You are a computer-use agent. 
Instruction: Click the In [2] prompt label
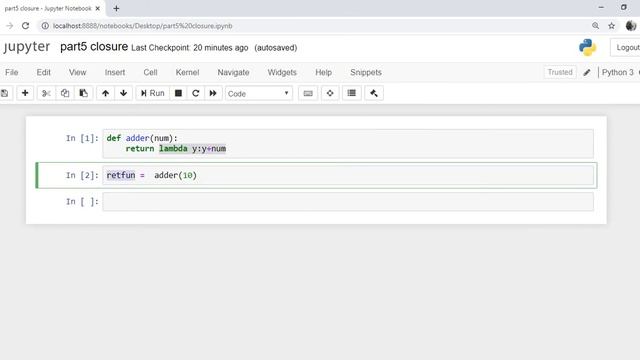coord(82,176)
